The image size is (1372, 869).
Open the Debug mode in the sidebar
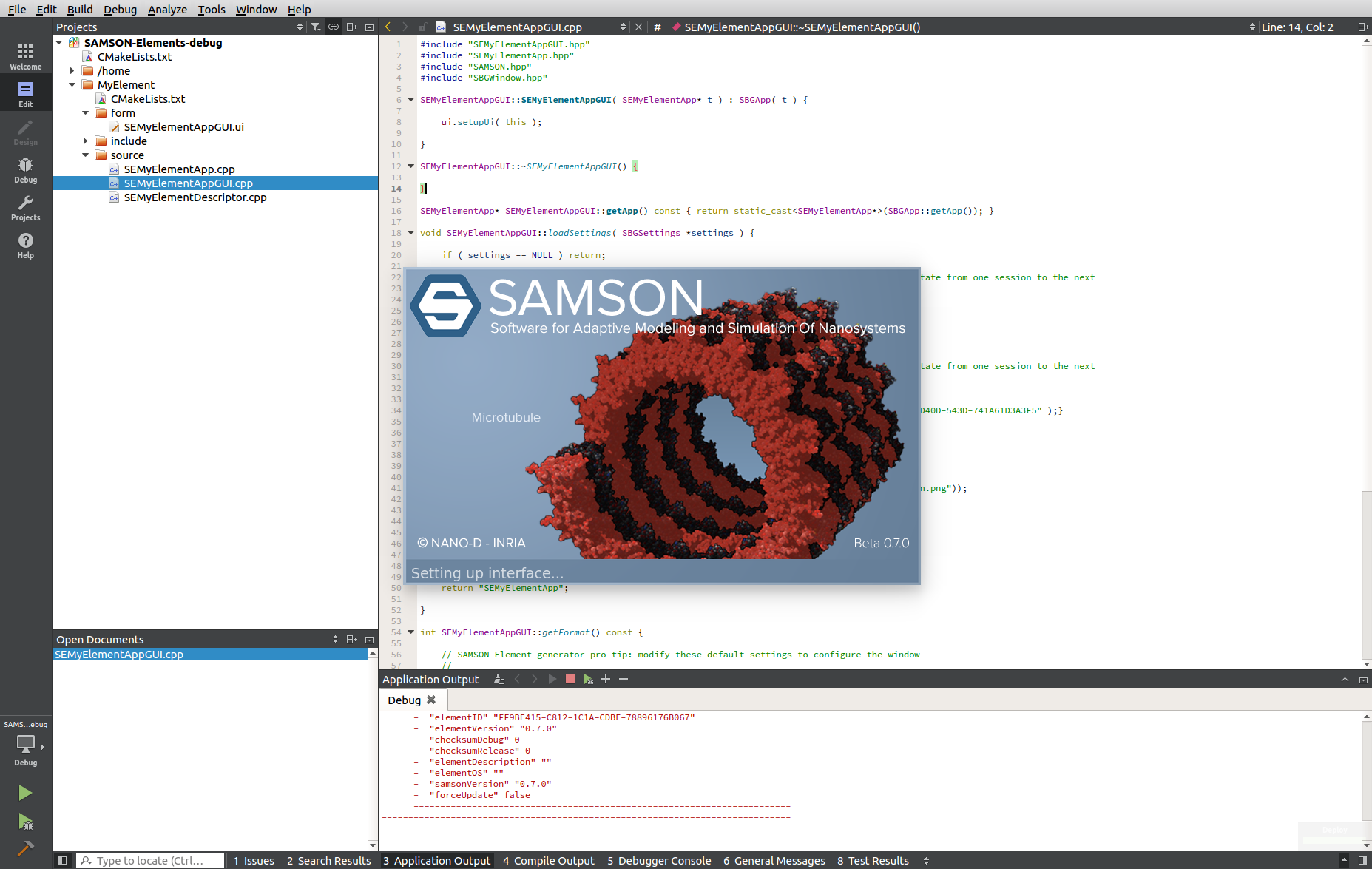pos(25,170)
